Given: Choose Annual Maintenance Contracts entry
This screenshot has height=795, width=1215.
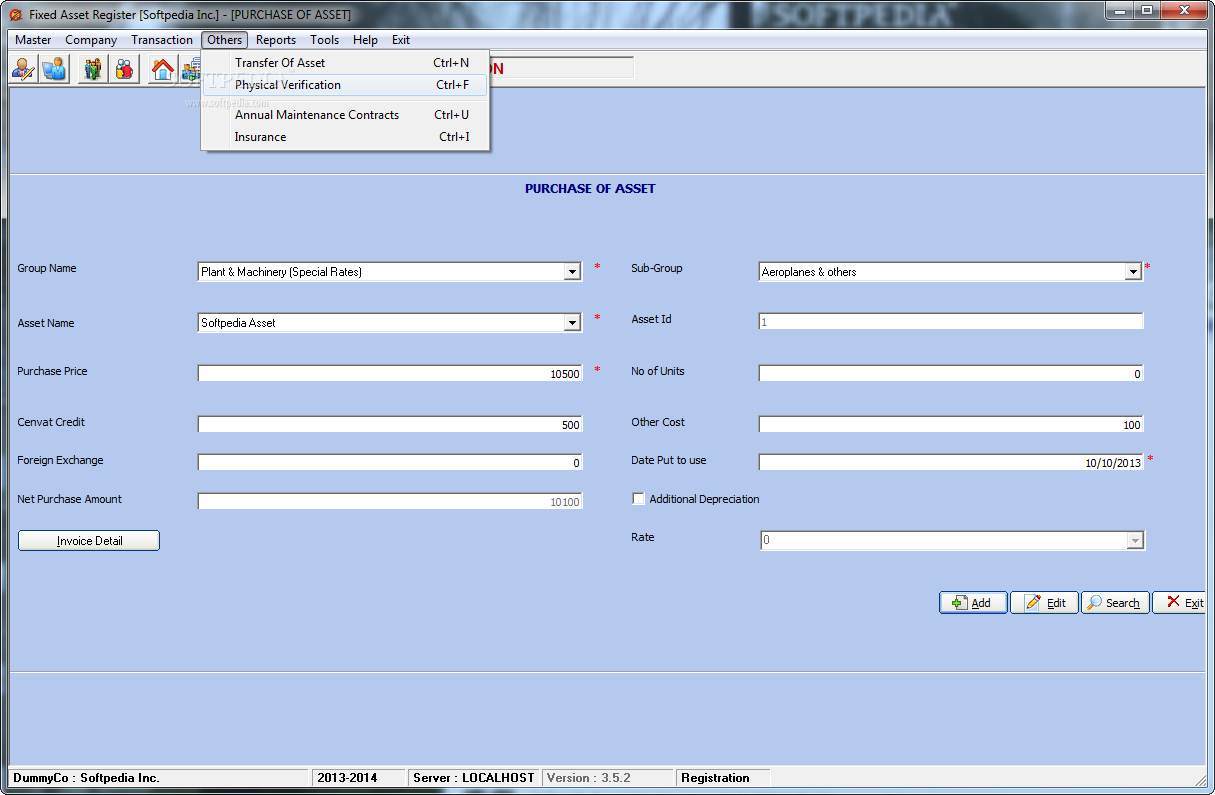Looking at the screenshot, I should pos(345,115).
